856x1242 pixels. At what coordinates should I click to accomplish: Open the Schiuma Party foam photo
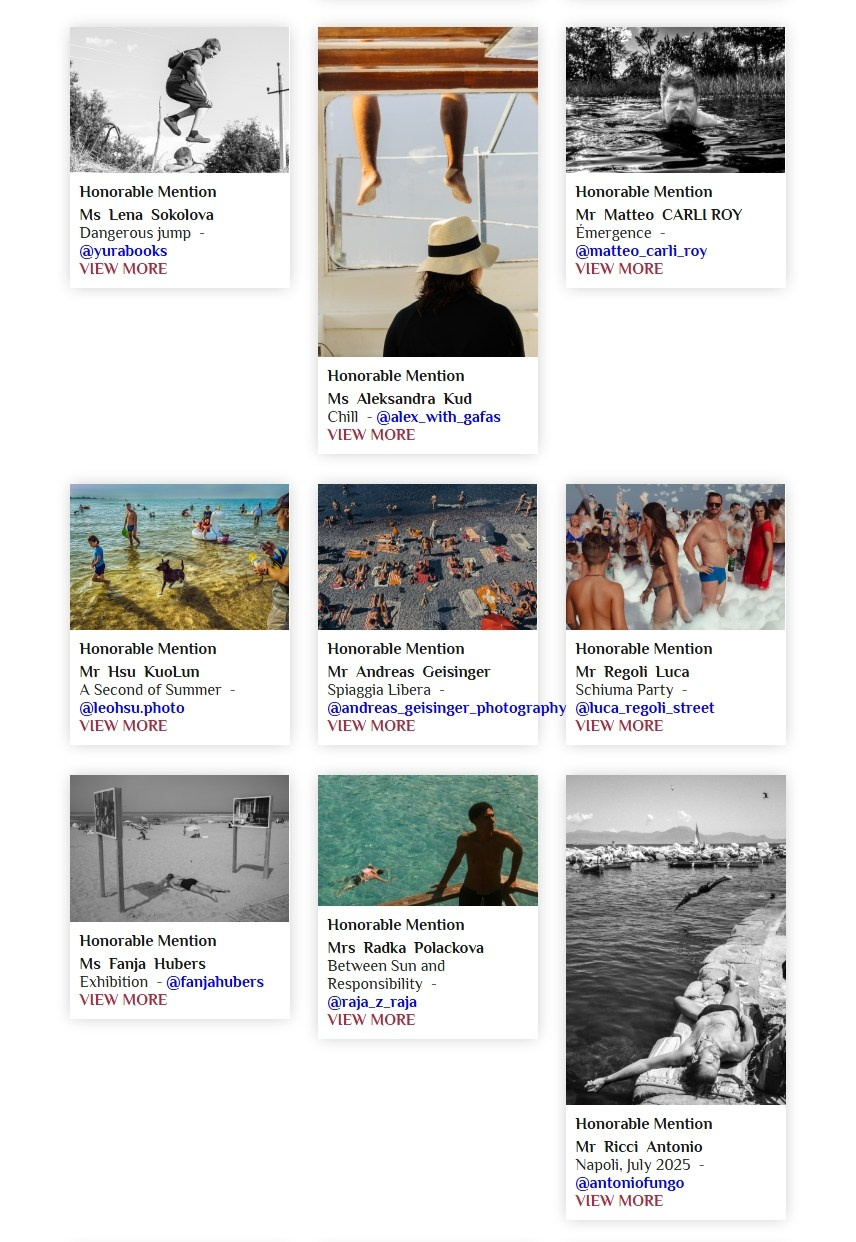pos(675,557)
